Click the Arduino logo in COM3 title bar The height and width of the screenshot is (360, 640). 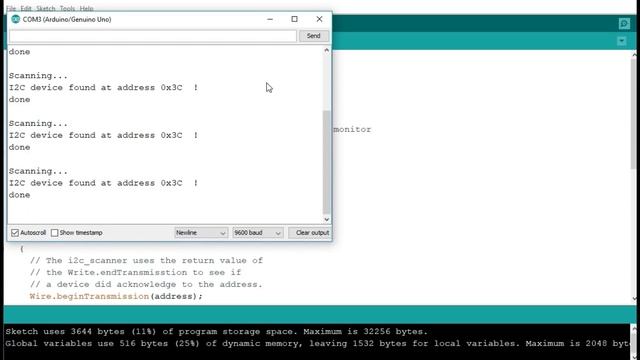(16, 19)
